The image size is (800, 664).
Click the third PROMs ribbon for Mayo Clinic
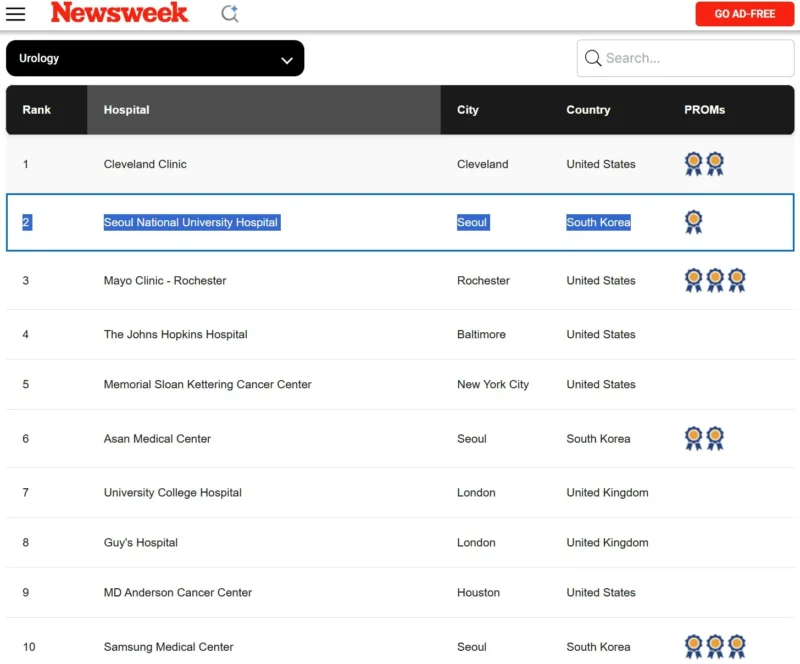pos(736,280)
